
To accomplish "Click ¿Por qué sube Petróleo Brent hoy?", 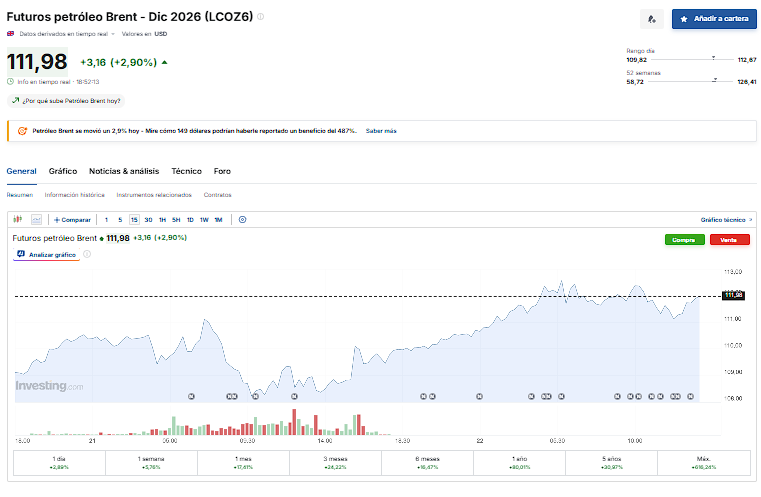I will [x=66, y=101].
